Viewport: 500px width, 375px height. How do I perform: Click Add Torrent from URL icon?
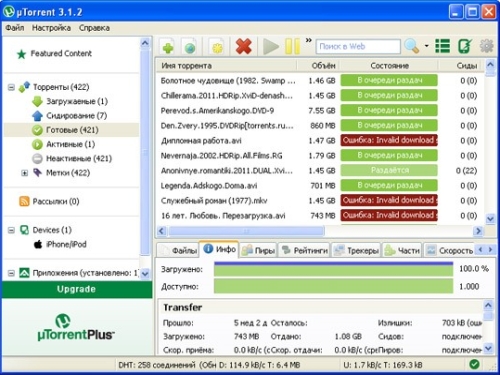click(190, 46)
